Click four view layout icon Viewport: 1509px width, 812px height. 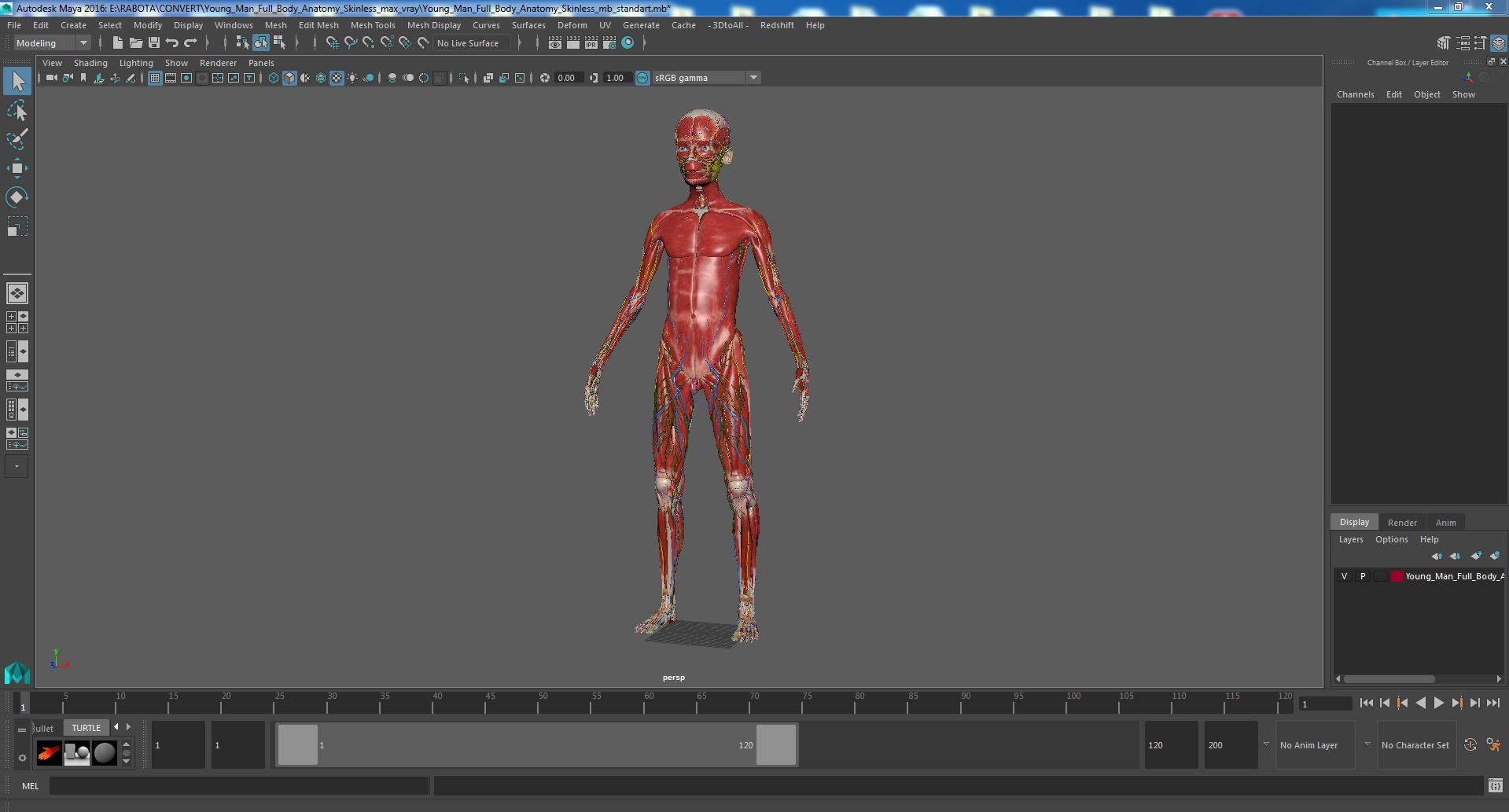(x=17, y=322)
